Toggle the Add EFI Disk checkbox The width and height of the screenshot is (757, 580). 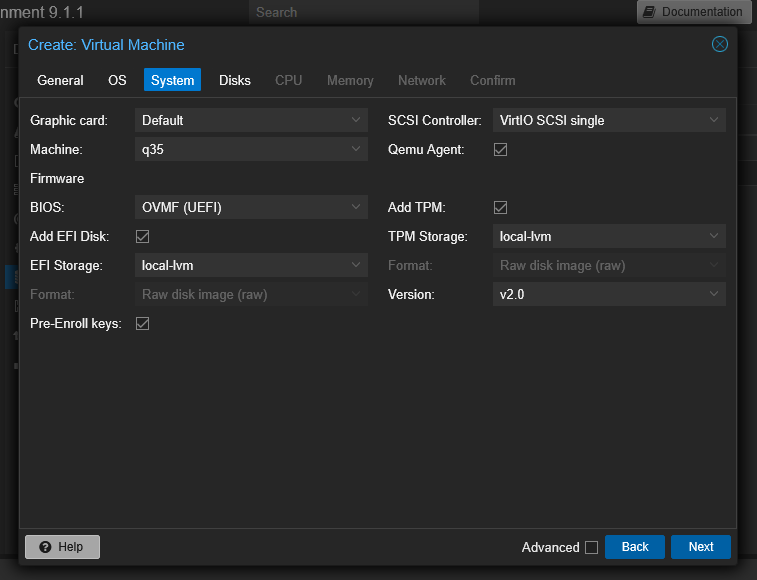click(x=142, y=237)
